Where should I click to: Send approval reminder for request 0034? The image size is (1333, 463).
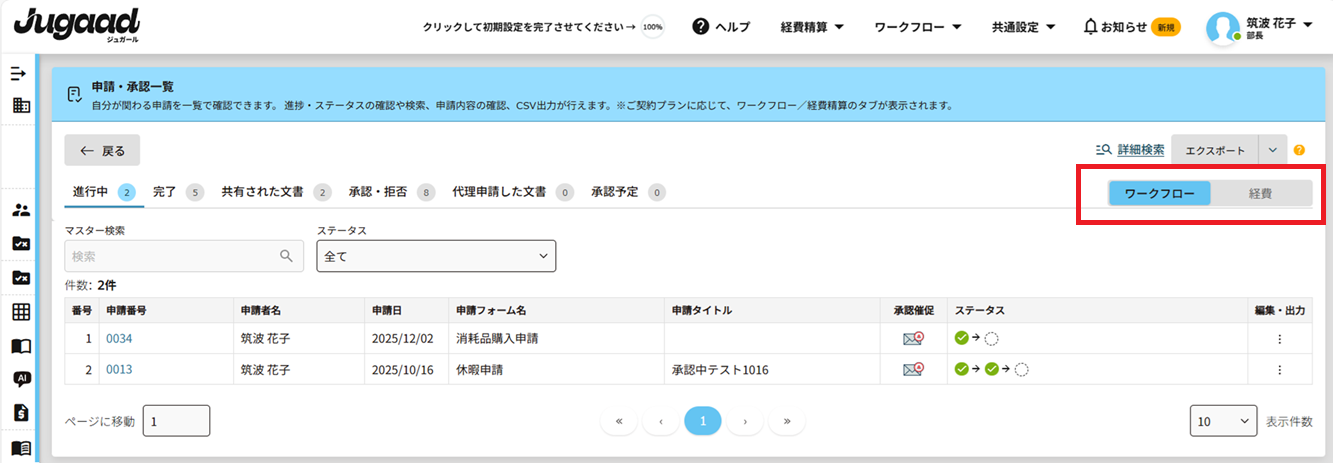coord(912,339)
